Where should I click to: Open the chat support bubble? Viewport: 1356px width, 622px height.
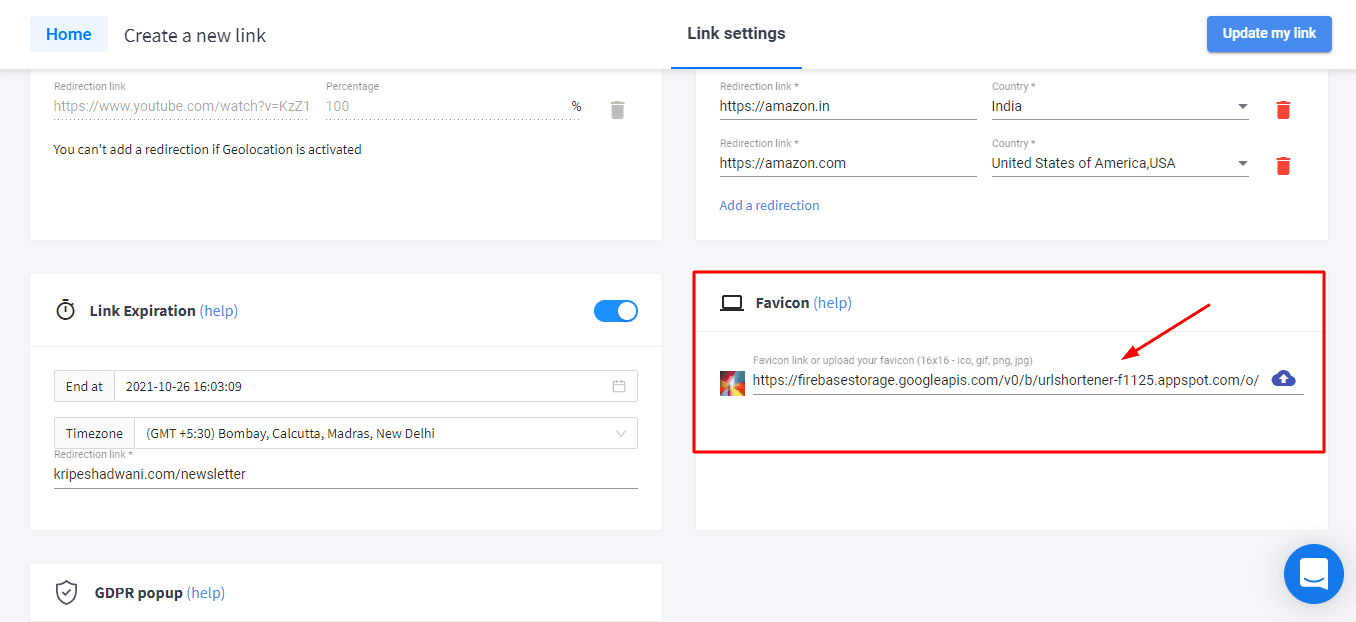tap(1313, 574)
